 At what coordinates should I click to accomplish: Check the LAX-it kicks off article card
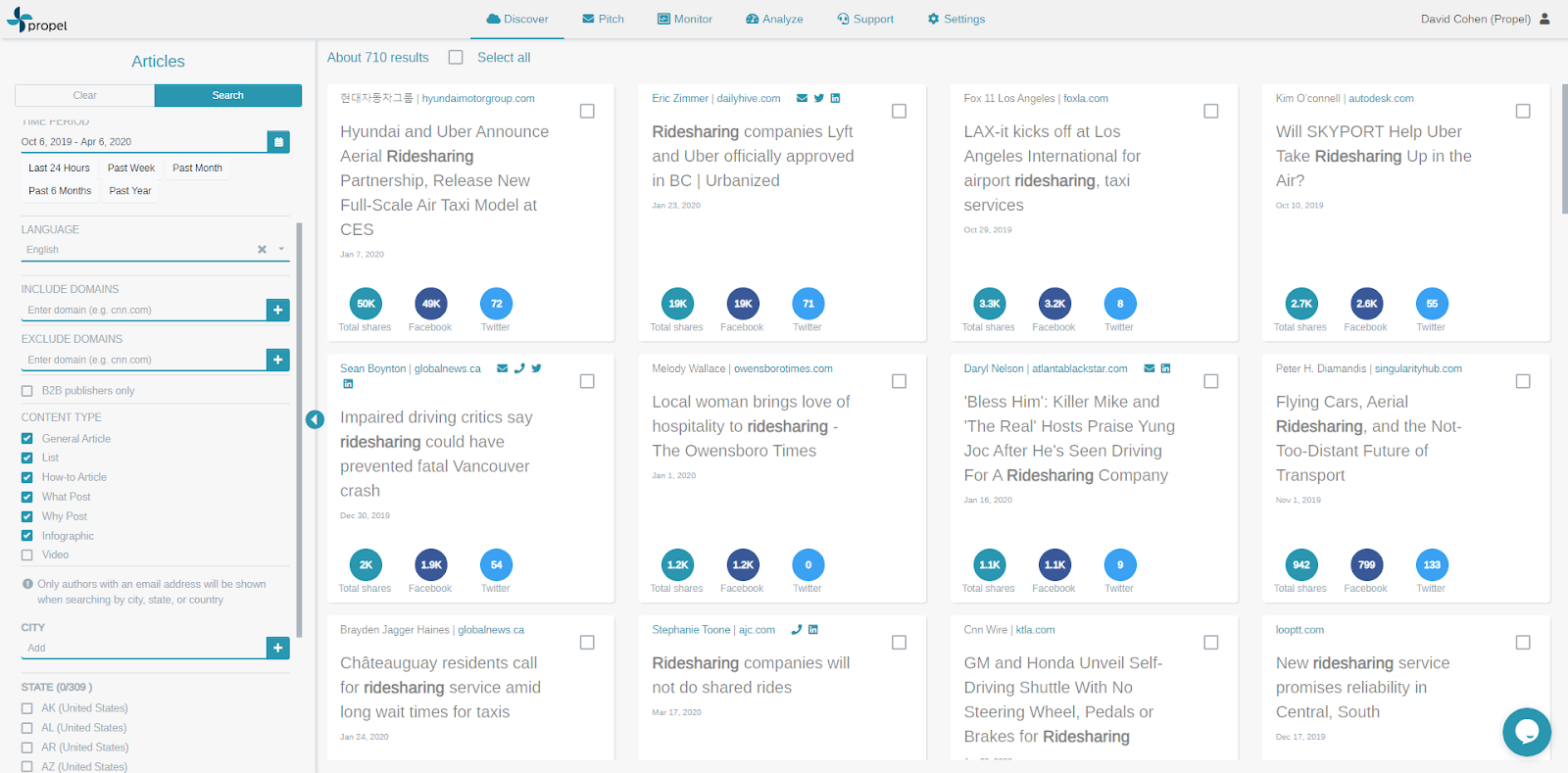pos(1211,112)
